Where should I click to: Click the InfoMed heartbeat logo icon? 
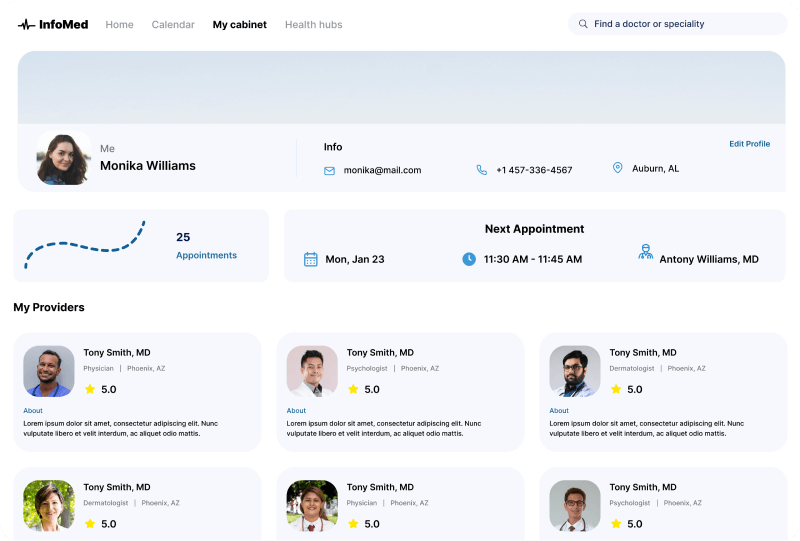coord(26,25)
